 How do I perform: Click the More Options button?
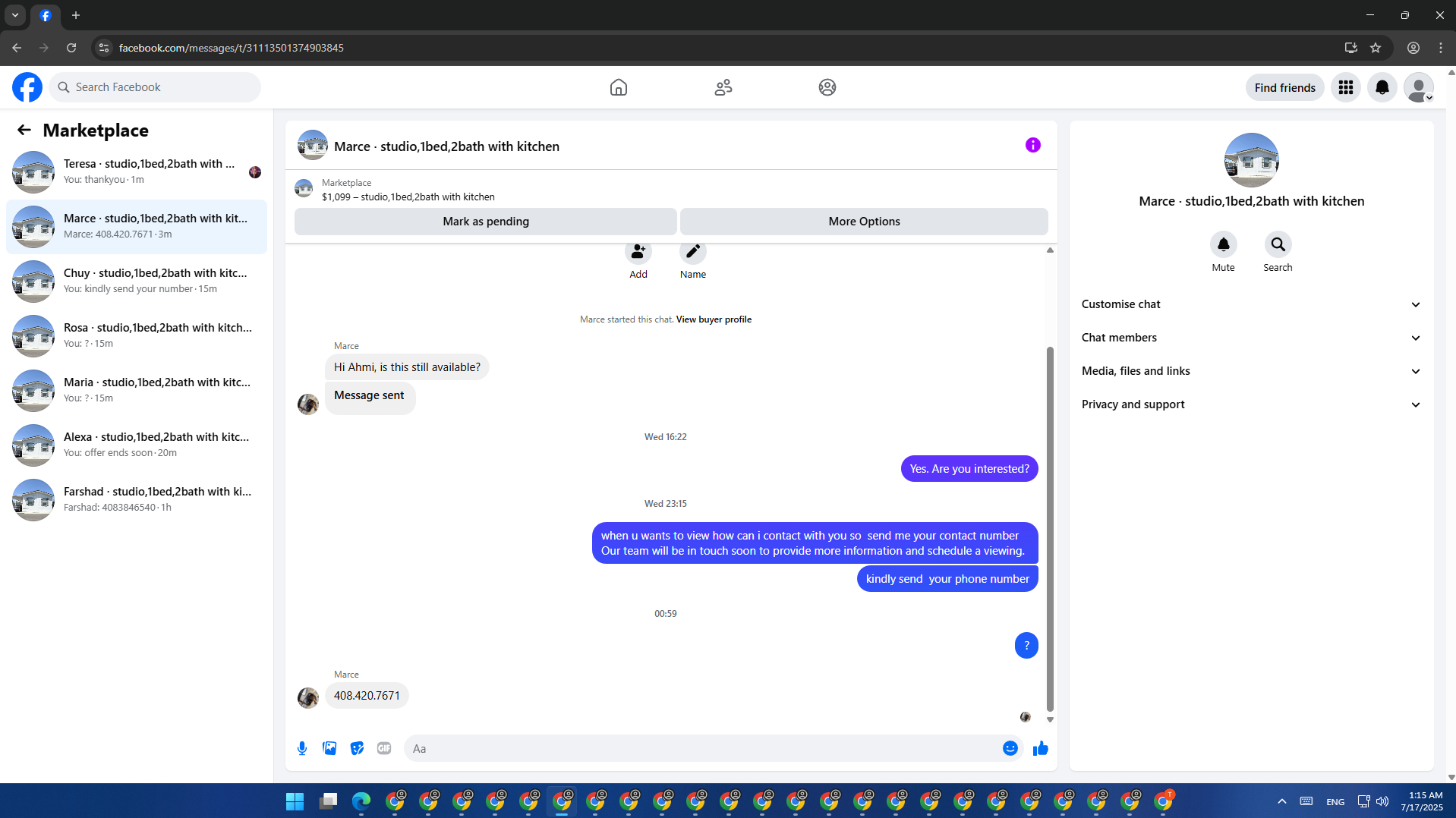tap(864, 222)
